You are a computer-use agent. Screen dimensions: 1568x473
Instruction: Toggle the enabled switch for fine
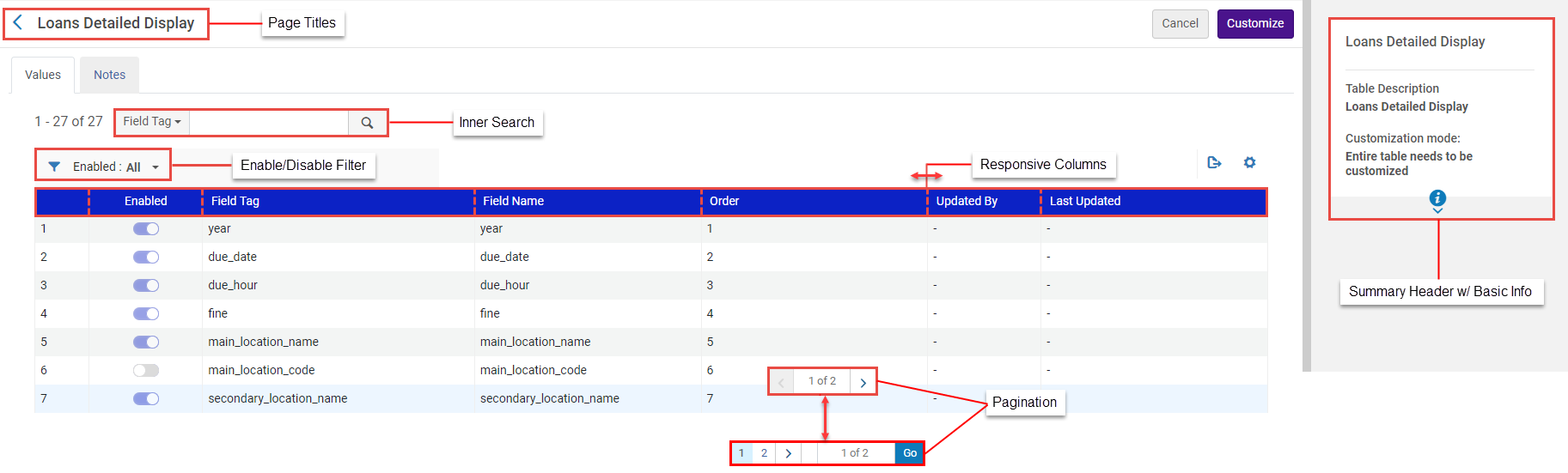146,313
